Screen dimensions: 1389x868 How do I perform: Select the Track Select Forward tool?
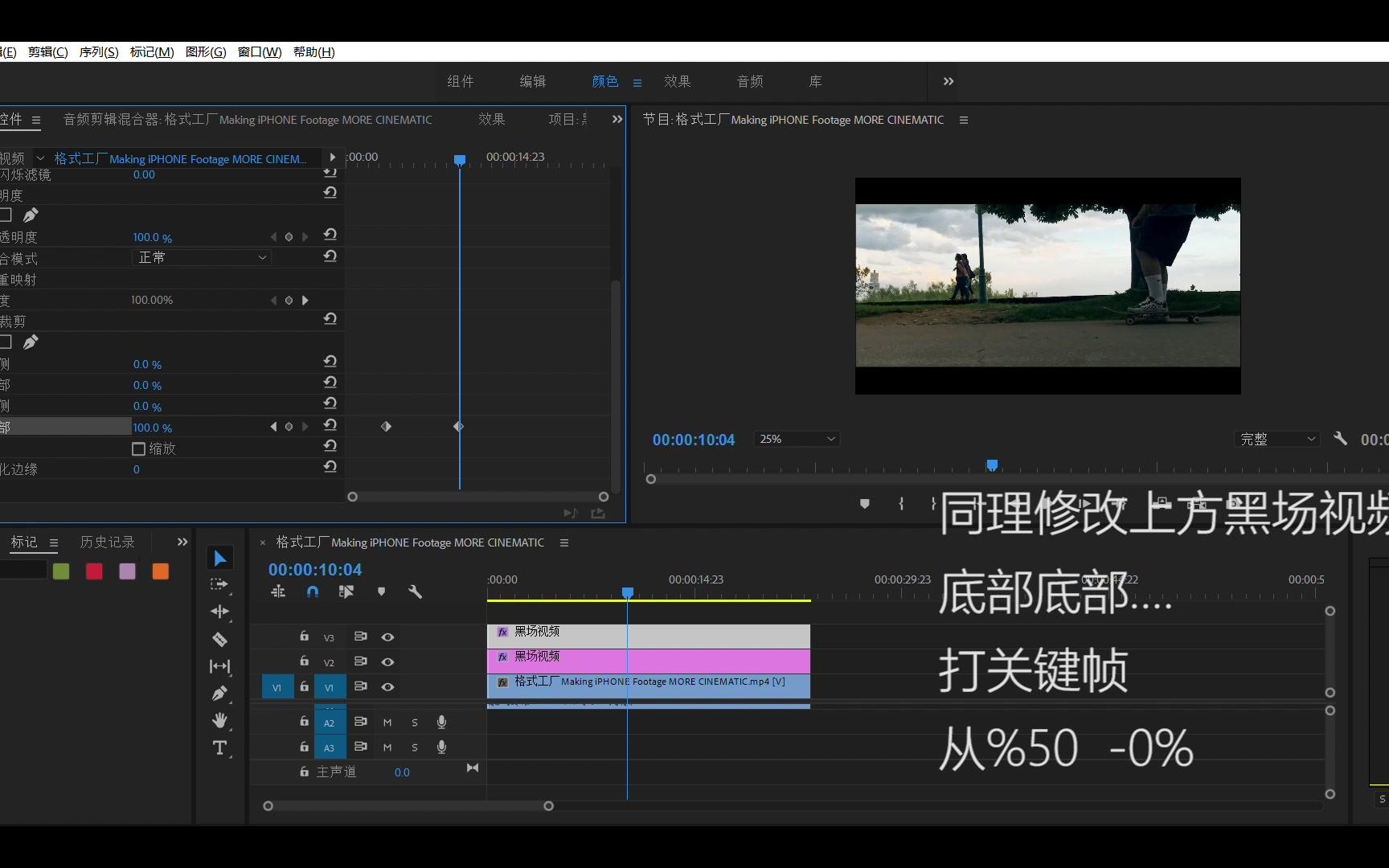219,584
